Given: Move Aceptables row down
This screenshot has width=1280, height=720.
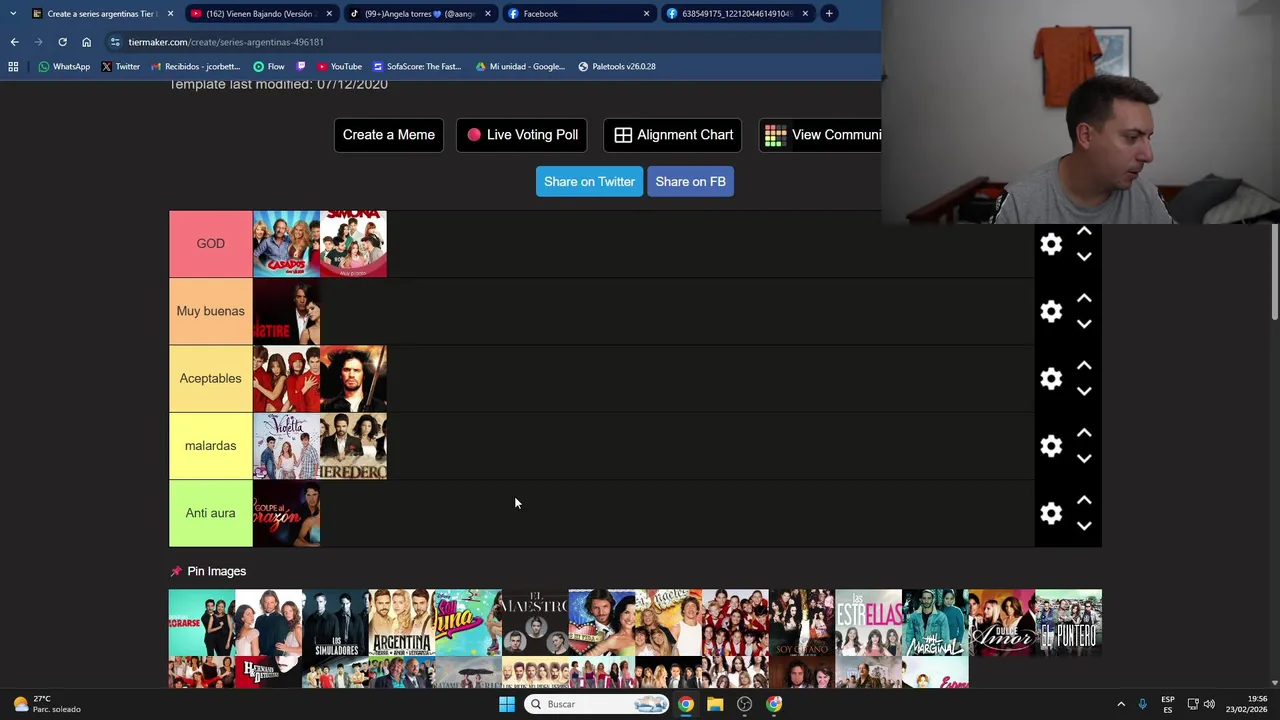Looking at the screenshot, I should [1084, 391].
